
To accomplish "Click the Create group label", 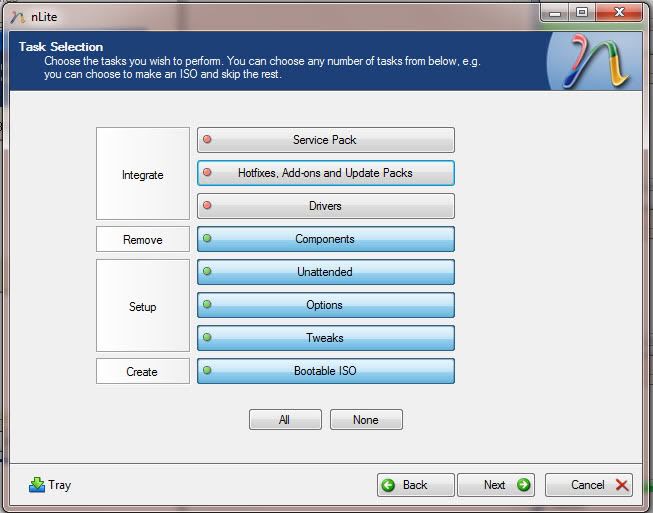I will (x=143, y=371).
